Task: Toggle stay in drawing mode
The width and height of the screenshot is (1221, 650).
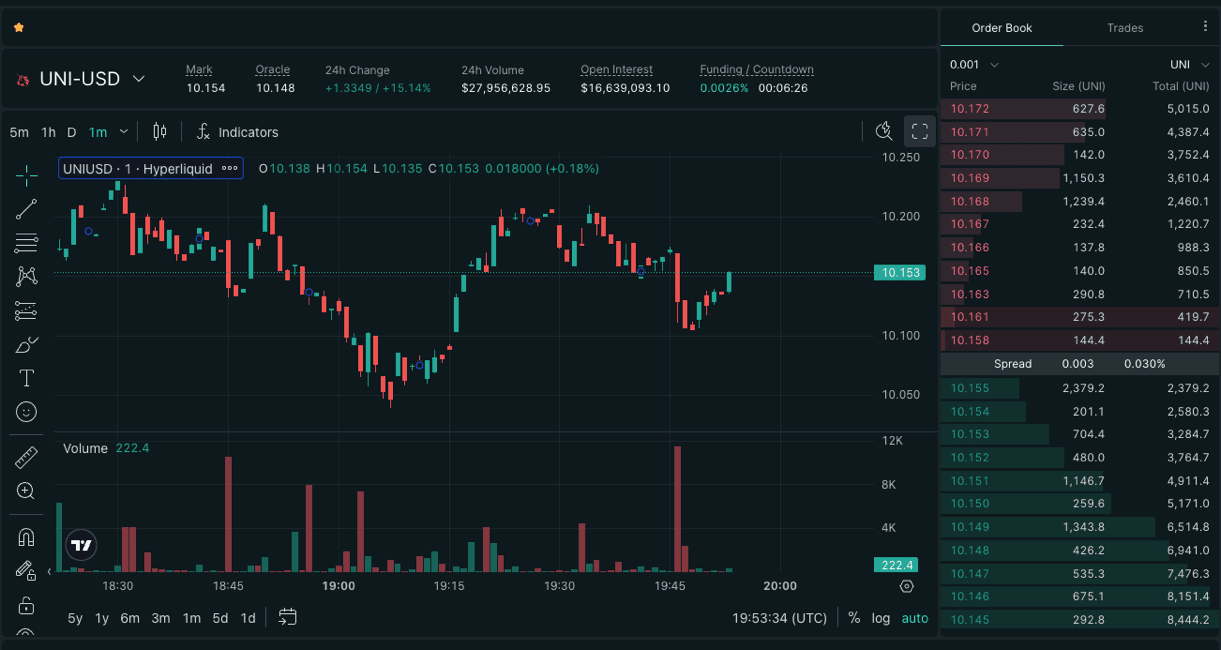Action: click(27, 571)
